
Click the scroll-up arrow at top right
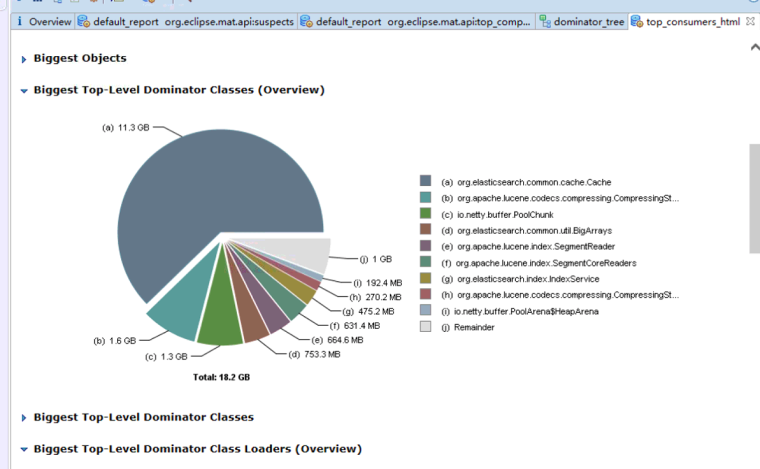[755, 47]
